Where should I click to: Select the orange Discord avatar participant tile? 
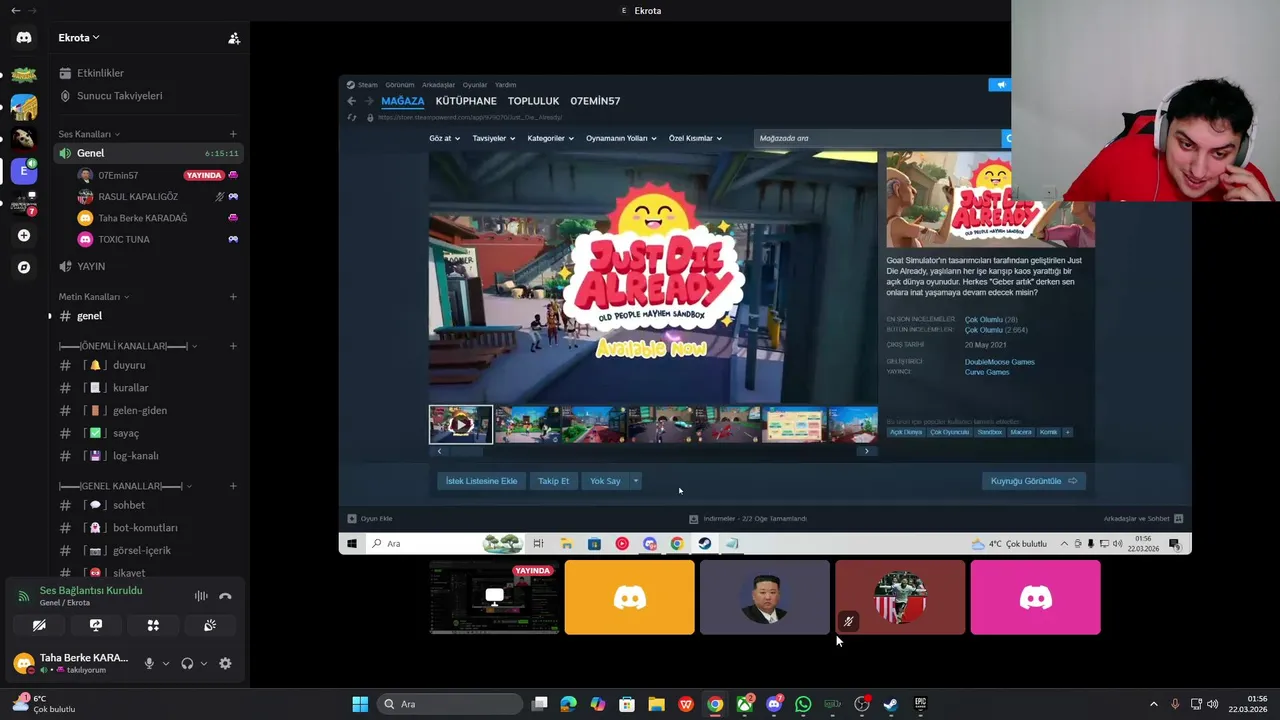click(x=629, y=597)
